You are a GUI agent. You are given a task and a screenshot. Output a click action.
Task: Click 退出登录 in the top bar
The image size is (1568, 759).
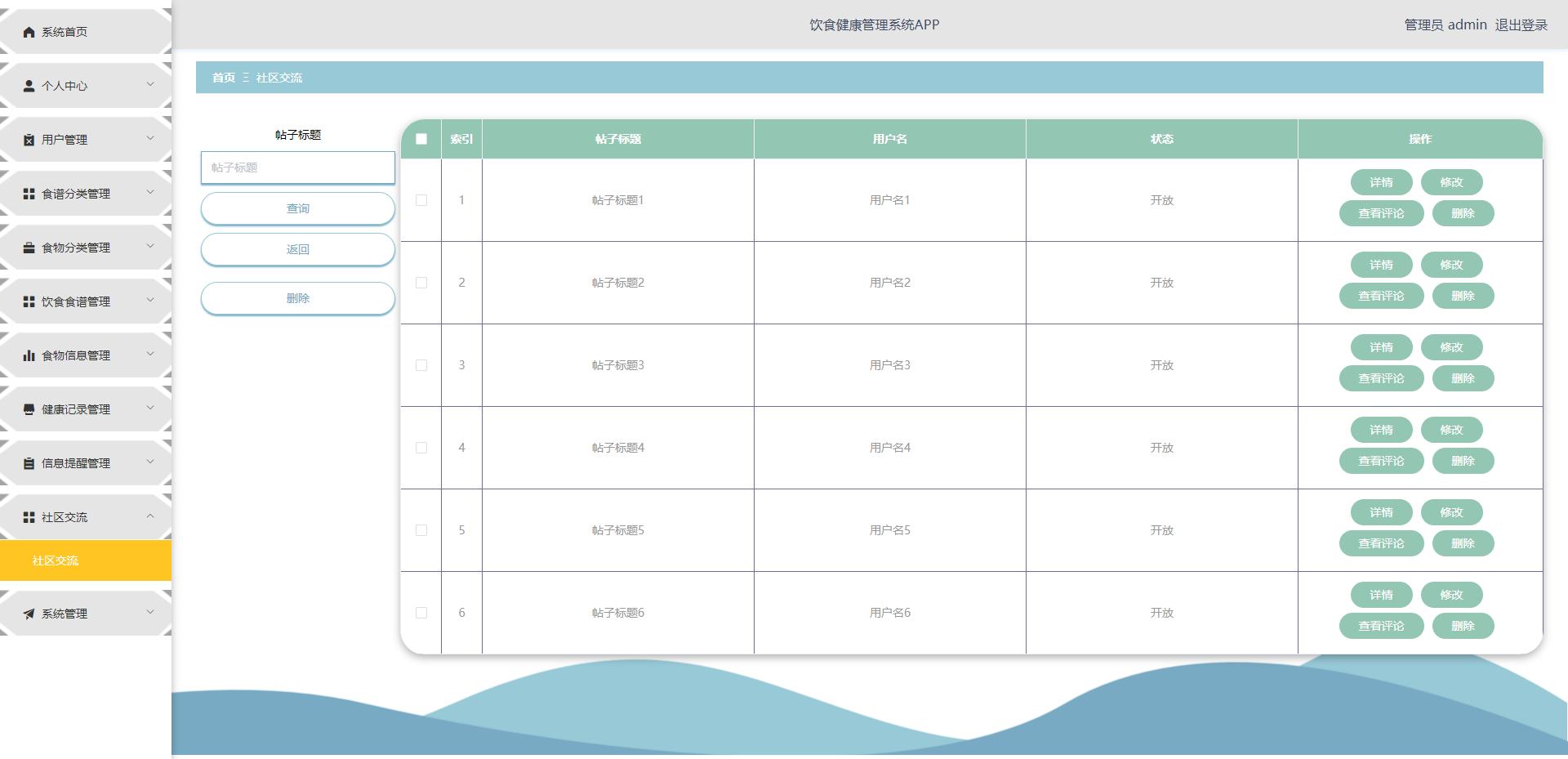pos(1521,25)
